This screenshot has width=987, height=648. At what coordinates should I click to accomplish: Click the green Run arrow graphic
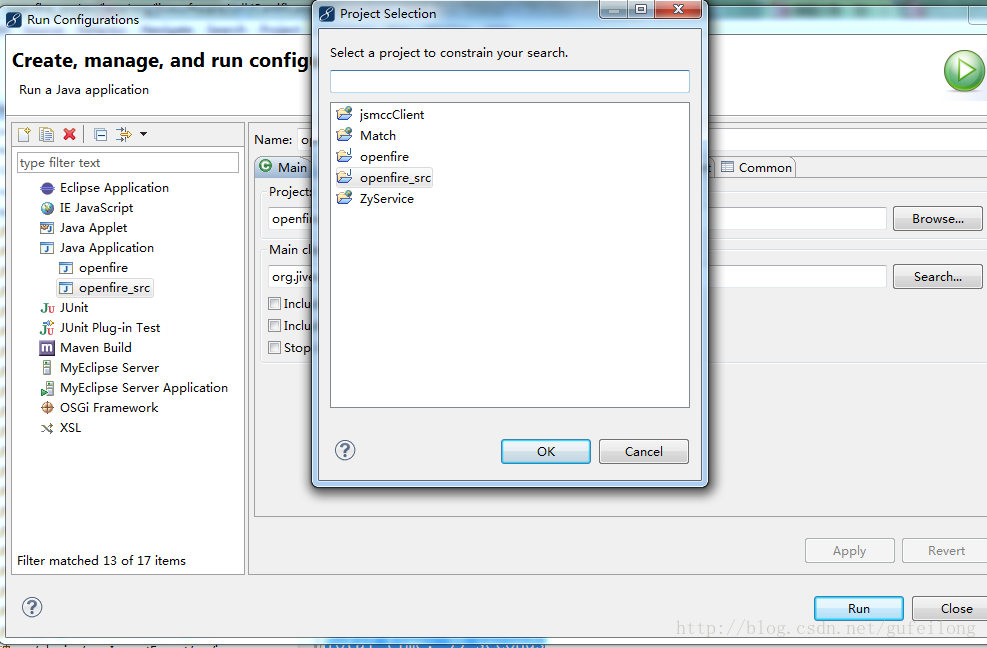click(x=964, y=71)
